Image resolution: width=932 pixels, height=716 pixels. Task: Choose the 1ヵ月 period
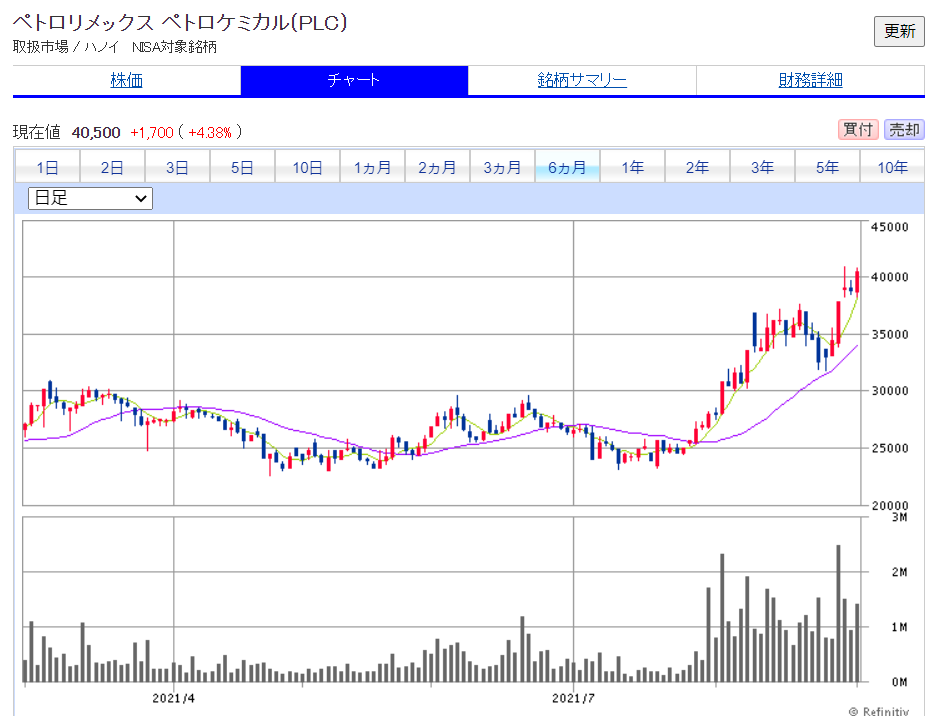pos(372,167)
